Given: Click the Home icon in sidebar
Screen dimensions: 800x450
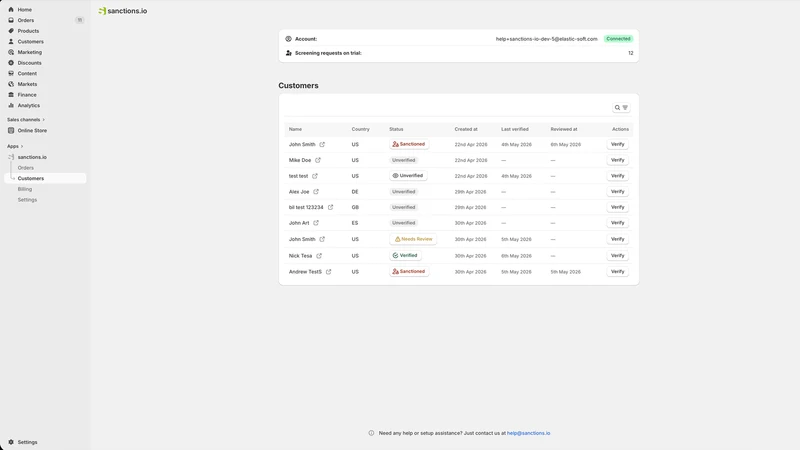Looking at the screenshot, I should pyautogui.click(x=11, y=10).
